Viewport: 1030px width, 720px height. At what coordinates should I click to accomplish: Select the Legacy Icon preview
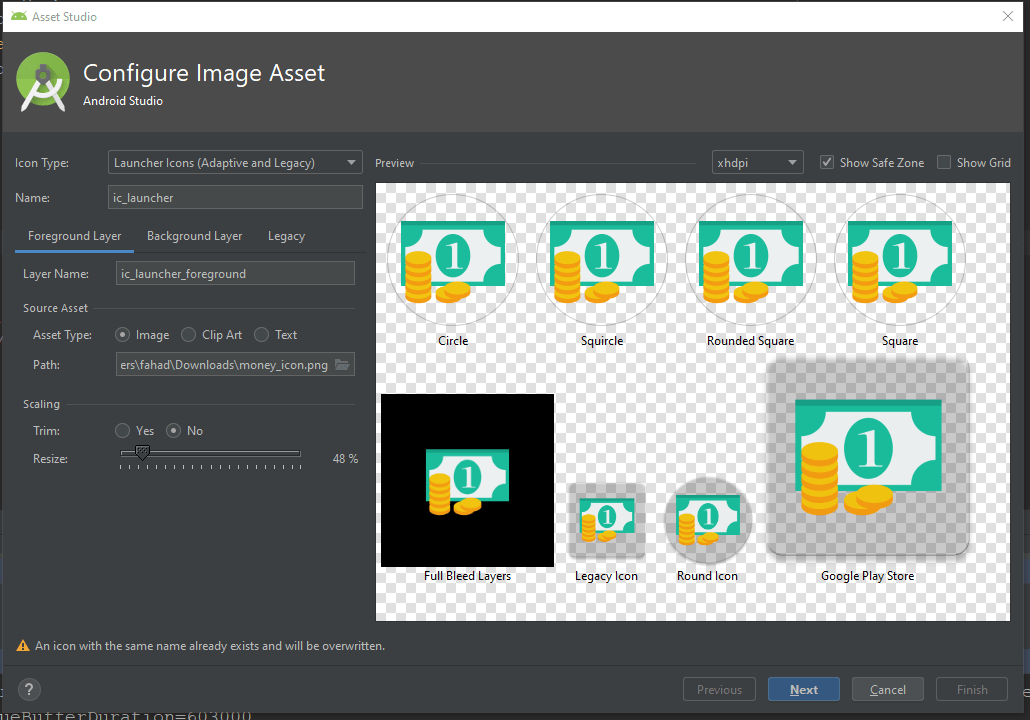click(606, 522)
